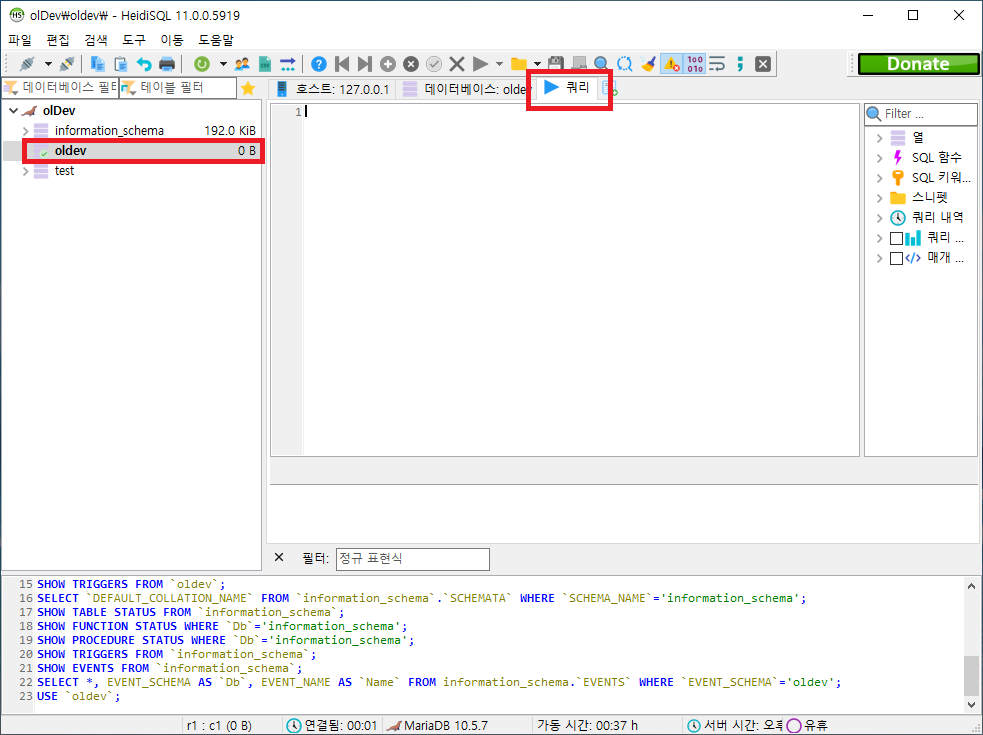The image size is (983, 735).
Task: Click the Paste clipboard icon
Action: tap(120, 64)
